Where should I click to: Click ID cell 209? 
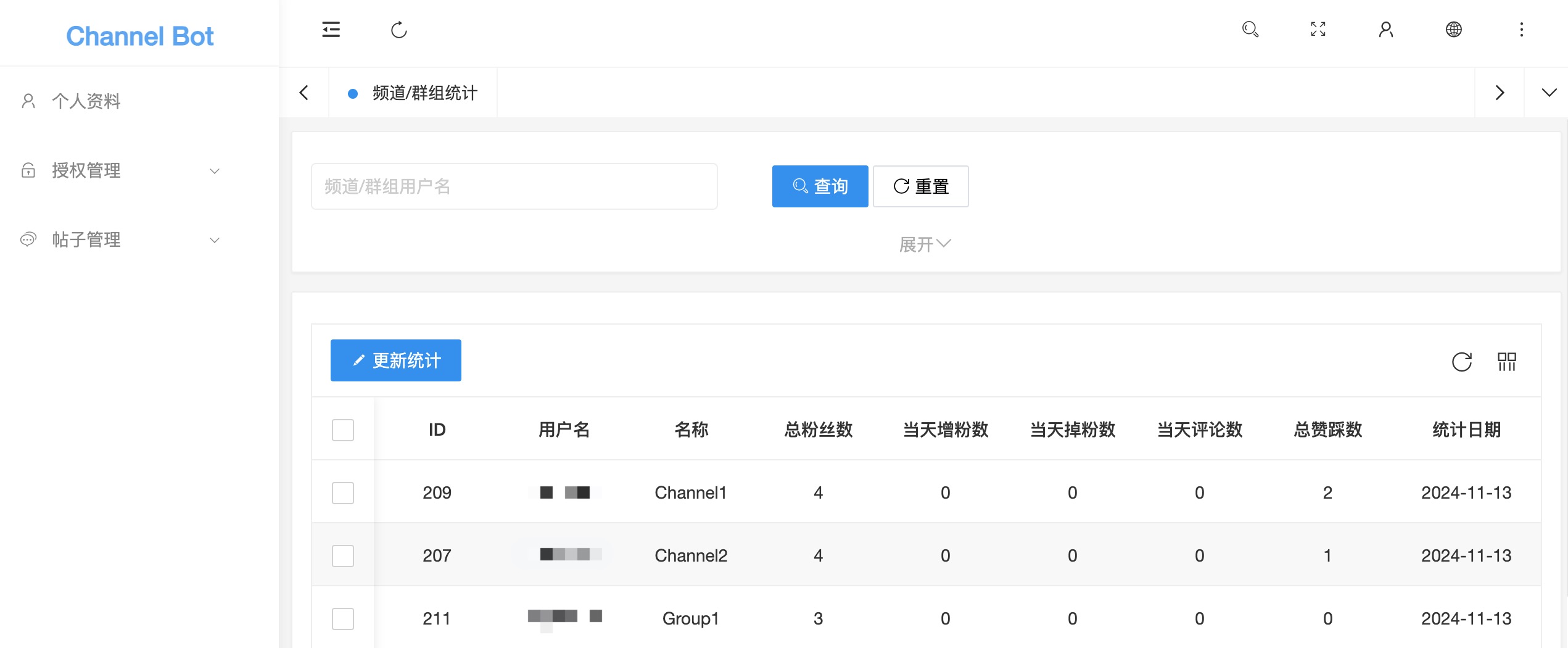pyautogui.click(x=437, y=492)
